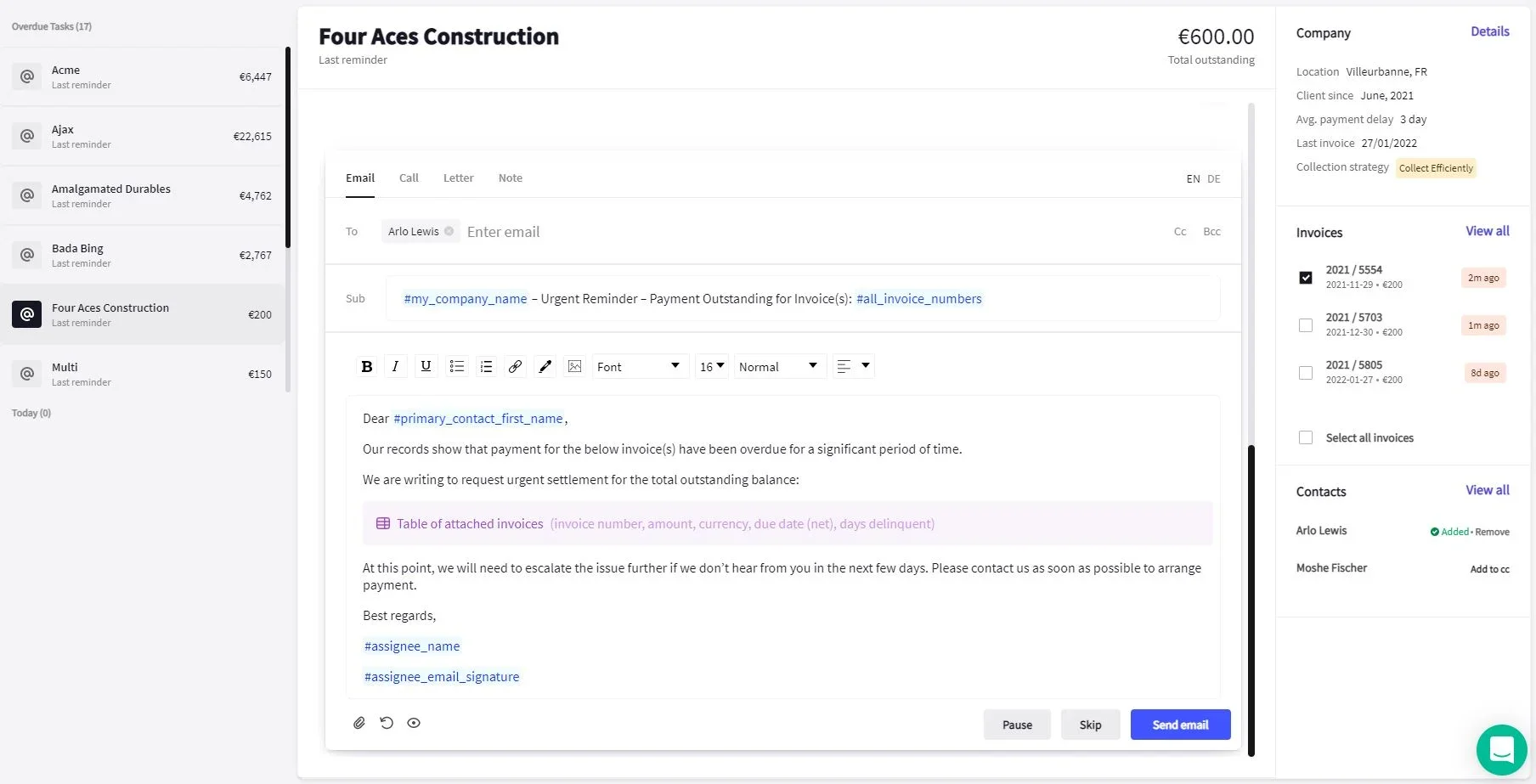Open company Details link
This screenshot has height=784, width=1536.
coord(1490,31)
